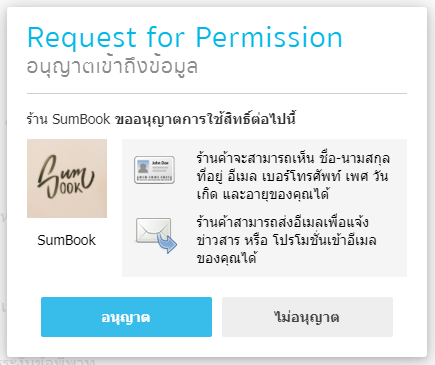Click the SumBook word in the request sentence
The image size is (435, 365).
point(81,119)
